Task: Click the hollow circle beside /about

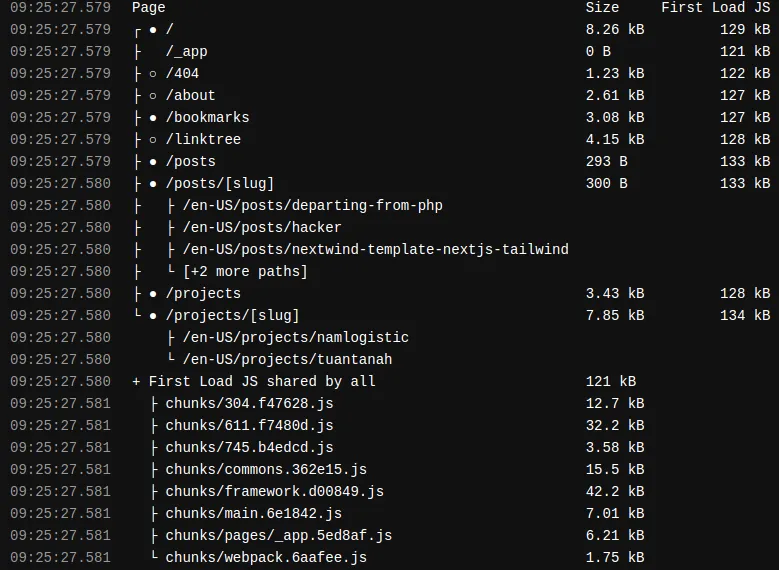Action: pyautogui.click(x=153, y=96)
